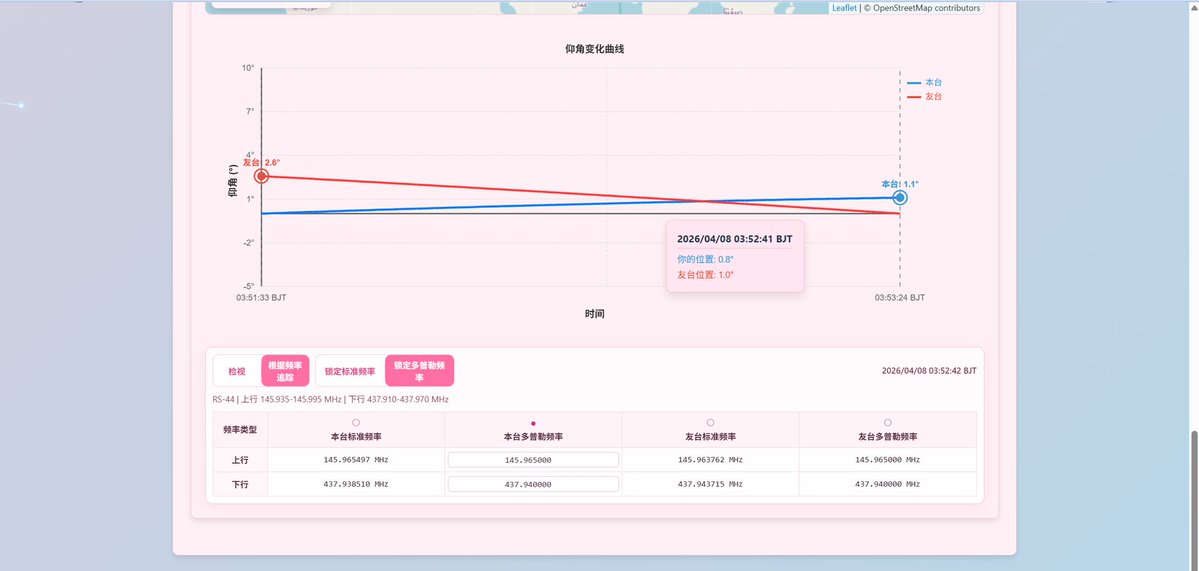The height and width of the screenshot is (571, 1199).
Task: Click the tooltip time 2026/04/08 03:52:41 BJT
Action: (x=735, y=239)
